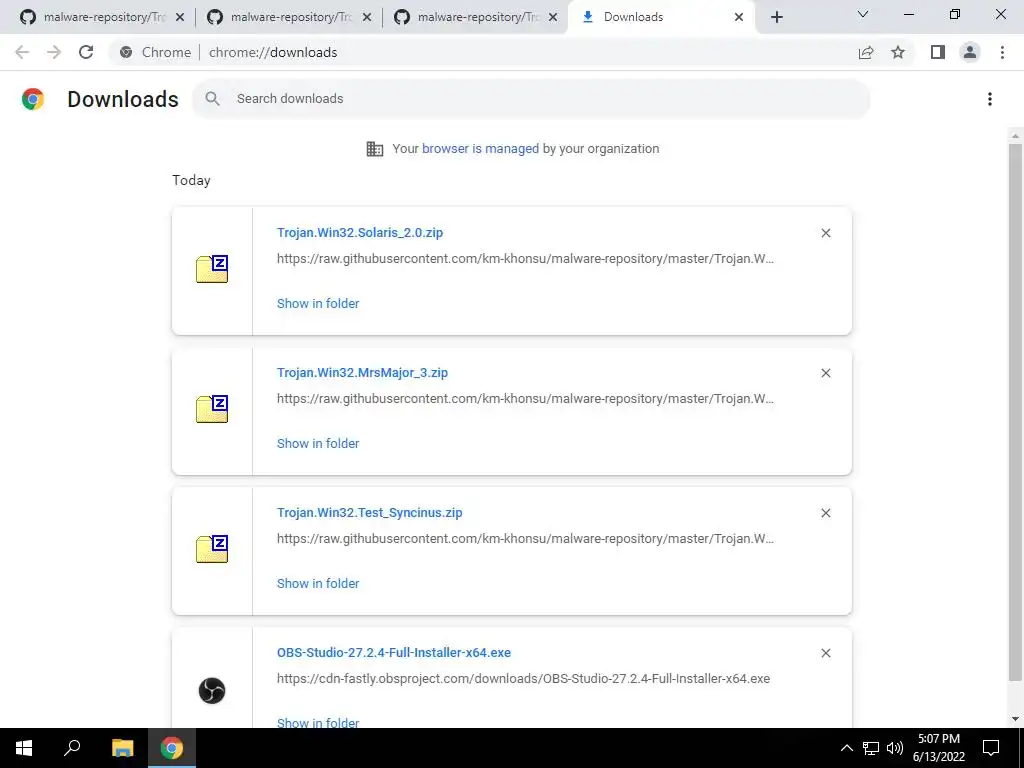Viewport: 1024px width, 768px height.
Task: Click the zip icon for Trojan.Win32.MrsMajor_3.zip
Action: coord(212,409)
